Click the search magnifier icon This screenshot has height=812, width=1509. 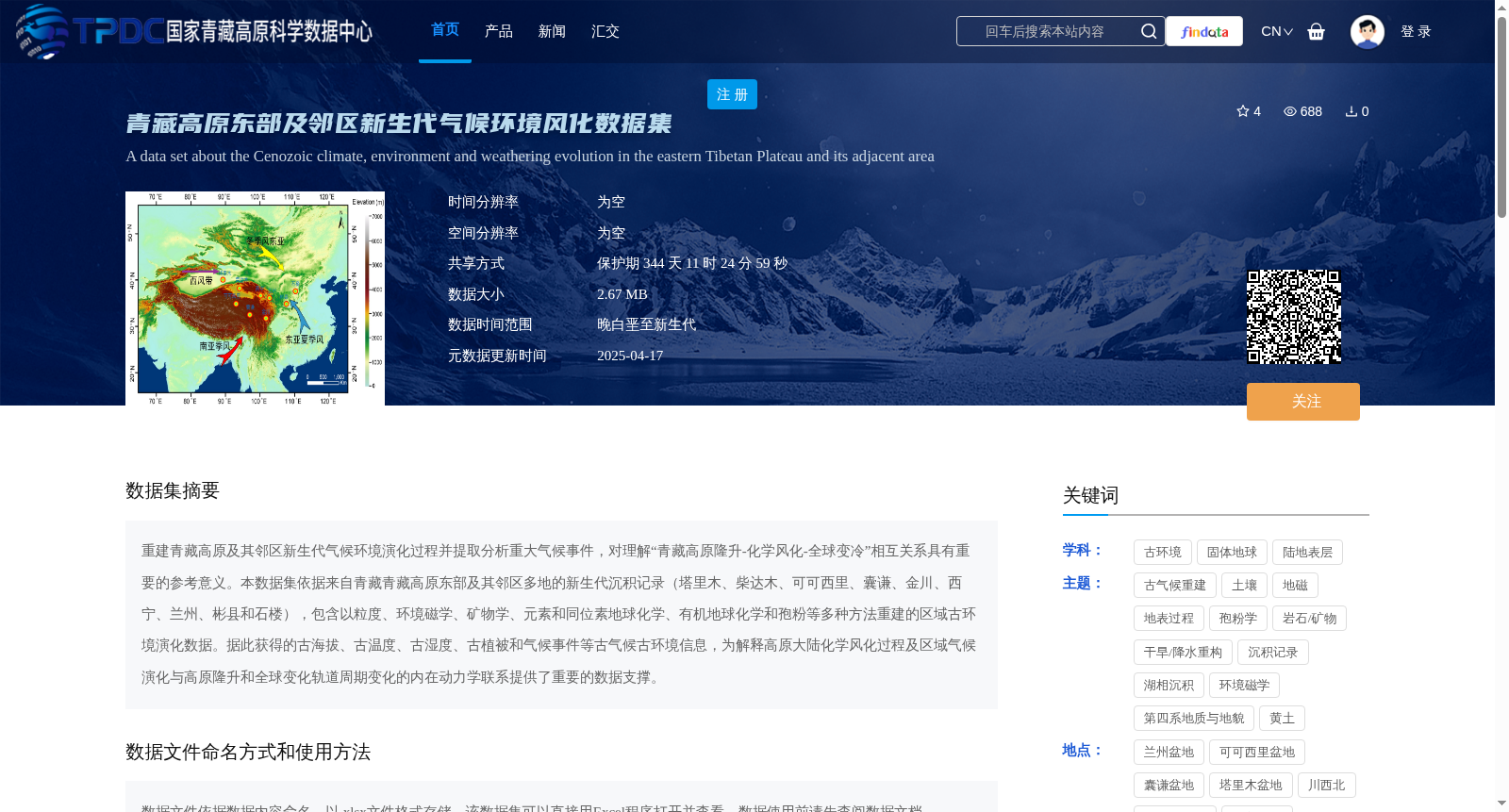1149,31
